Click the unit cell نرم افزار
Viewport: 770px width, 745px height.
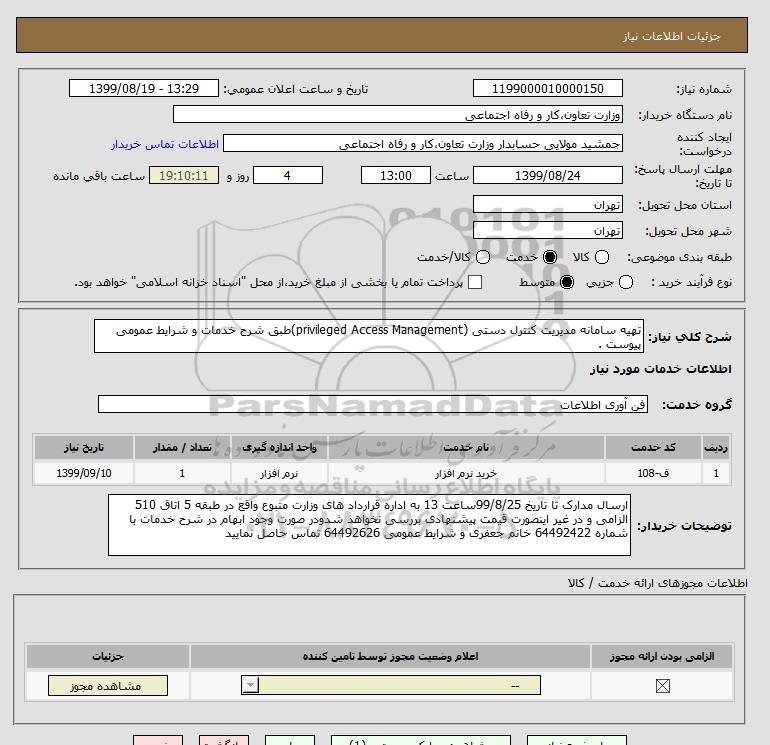279,473
